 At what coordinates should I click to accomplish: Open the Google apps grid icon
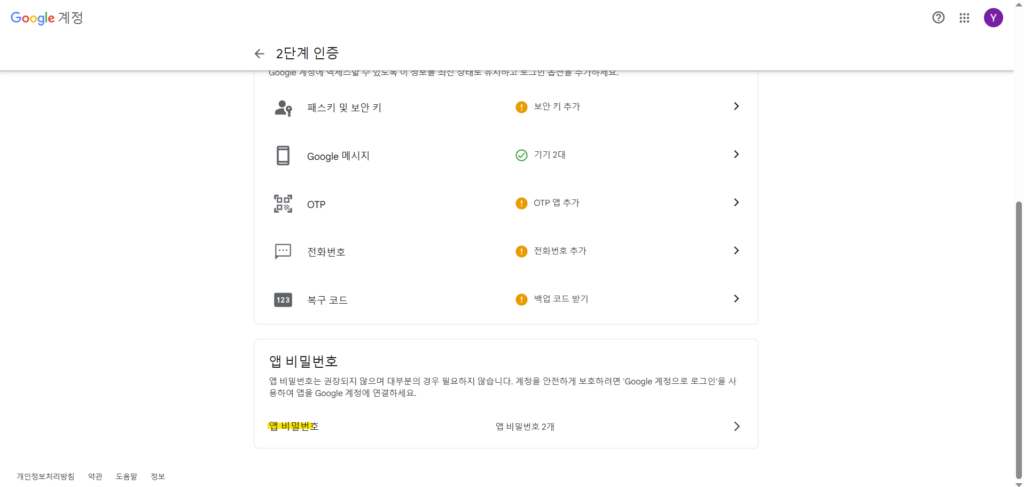964,17
